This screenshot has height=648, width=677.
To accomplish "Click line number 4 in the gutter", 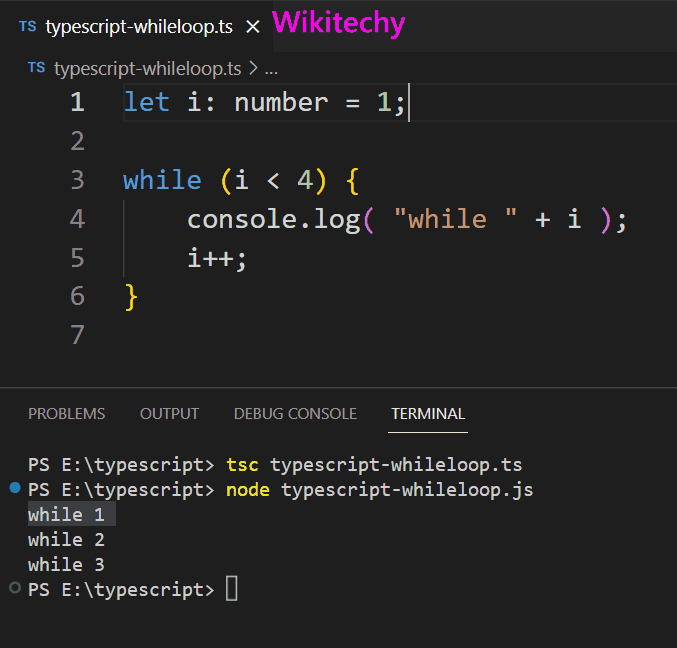I will tap(77, 219).
